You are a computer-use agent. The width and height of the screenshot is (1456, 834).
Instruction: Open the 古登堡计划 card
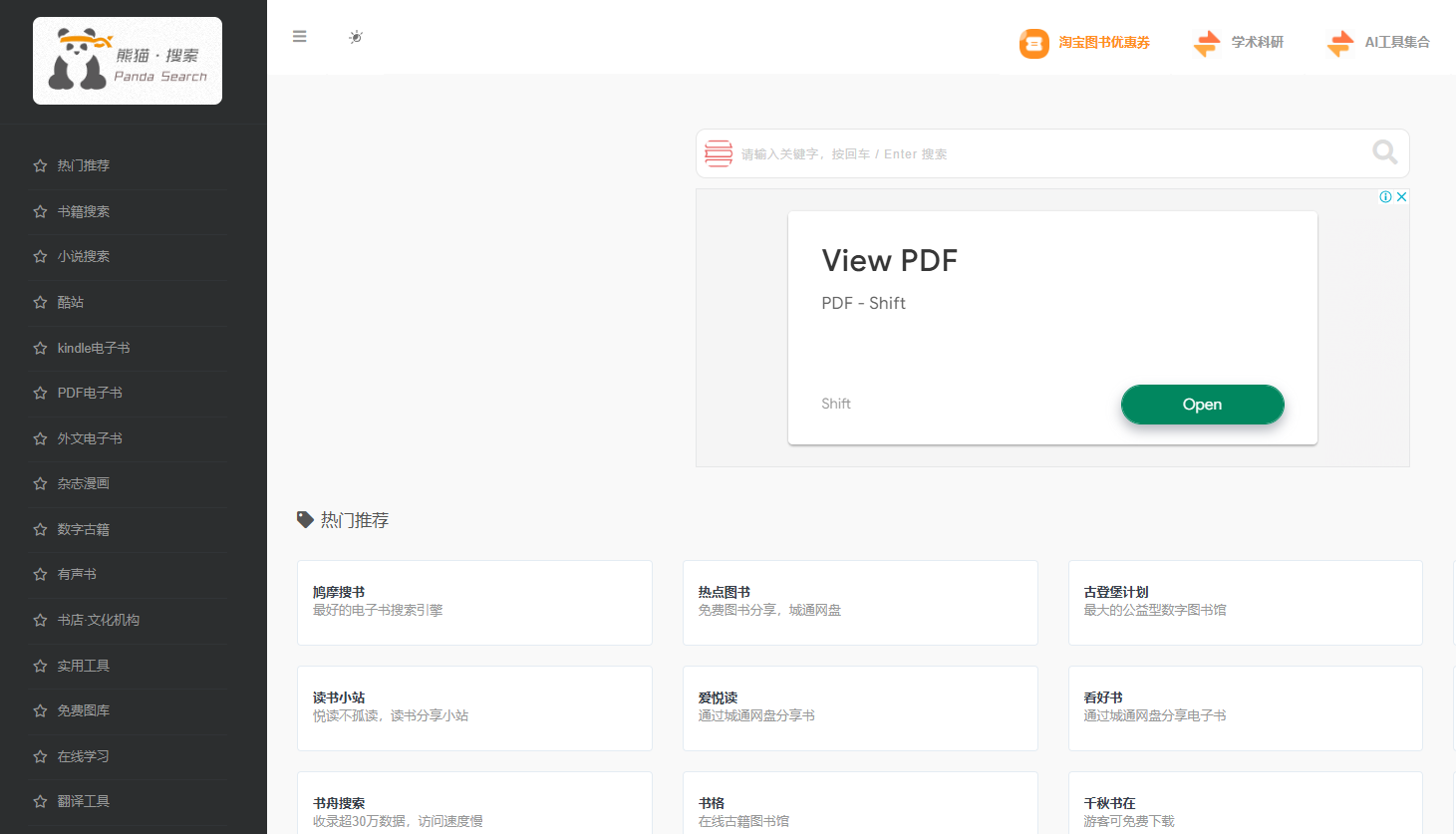[x=1245, y=602]
